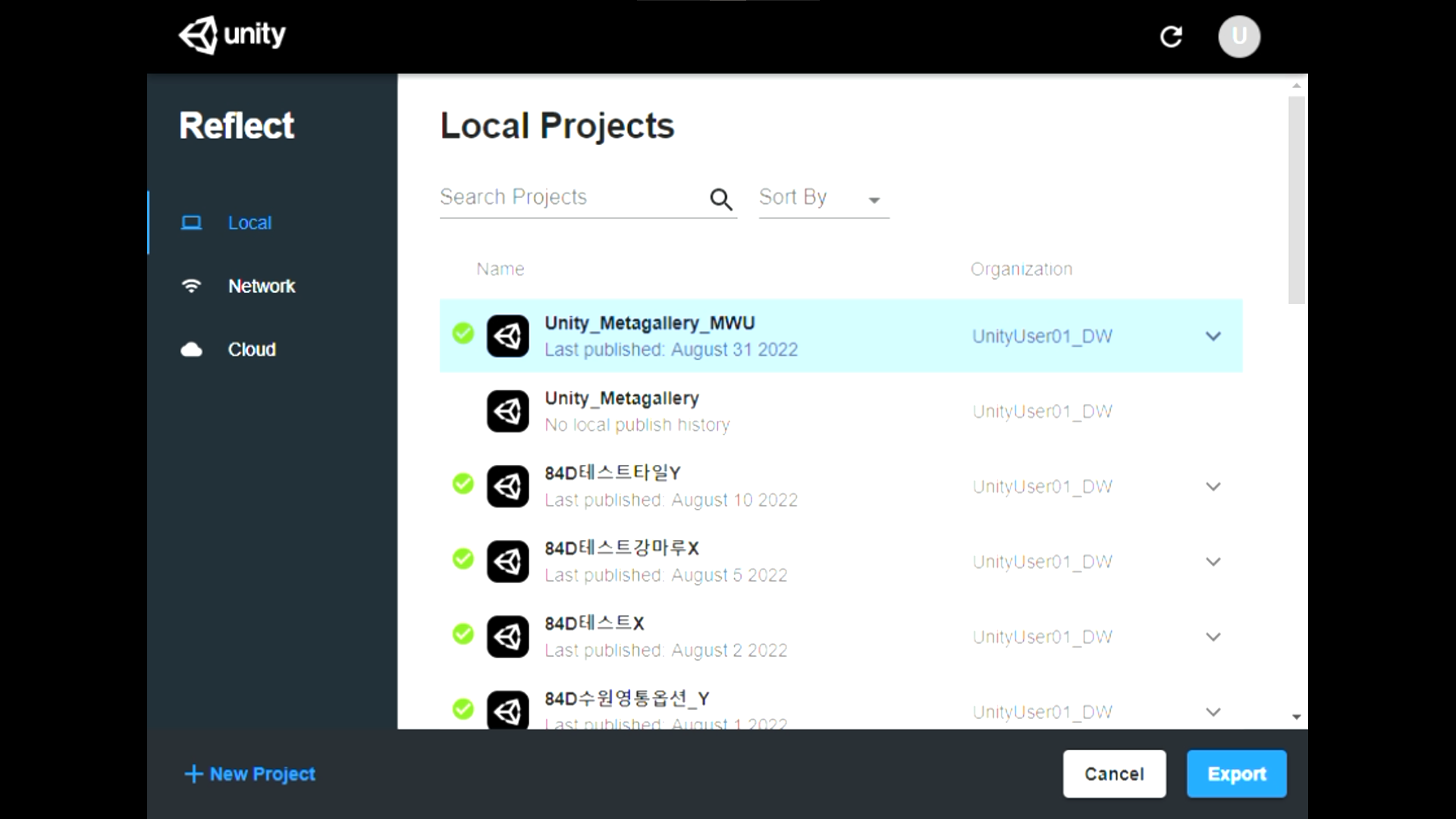
Task: Create a New Project
Action: tap(249, 773)
